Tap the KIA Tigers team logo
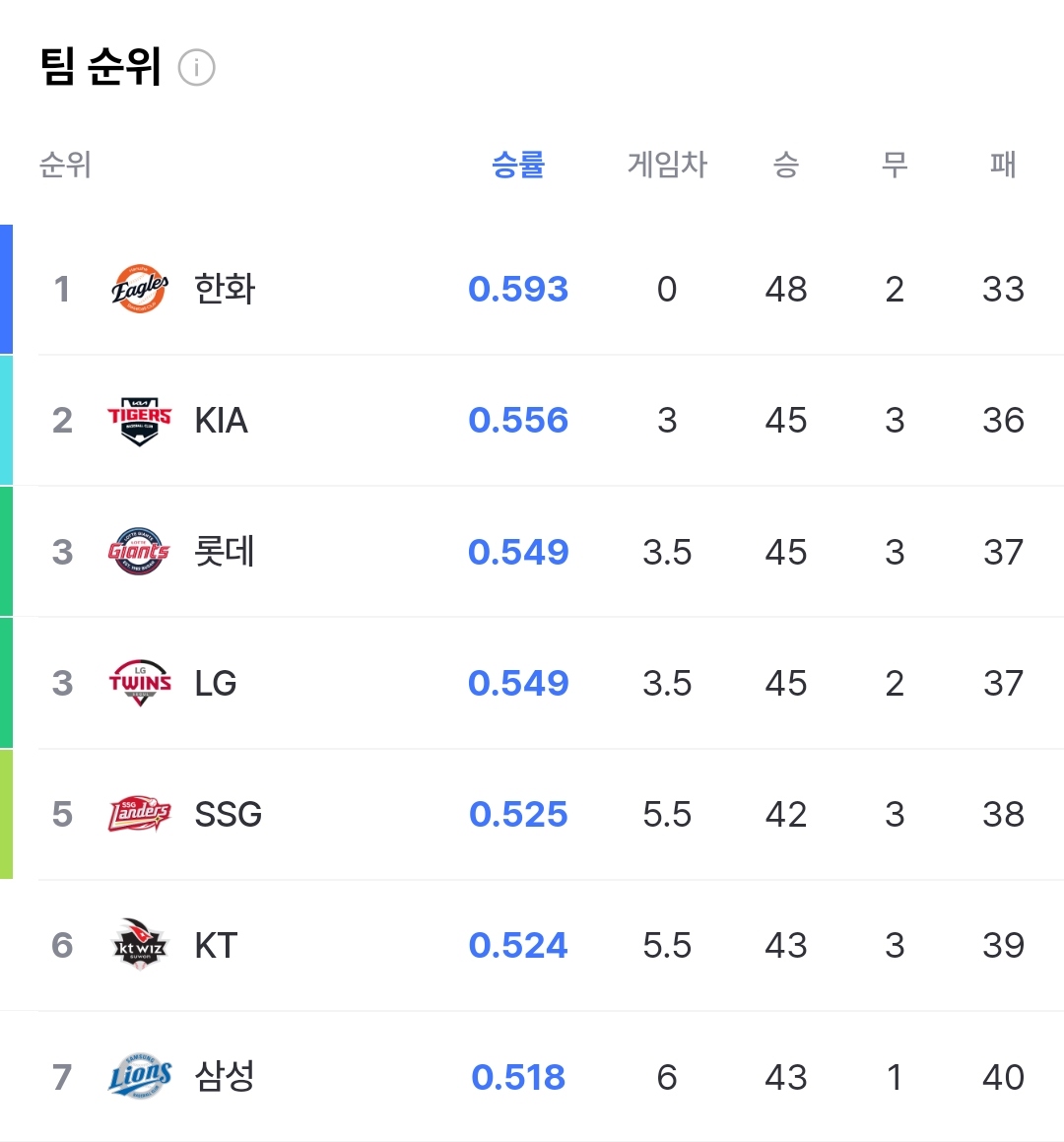Image resolution: width=1064 pixels, height=1142 pixels. (139, 421)
